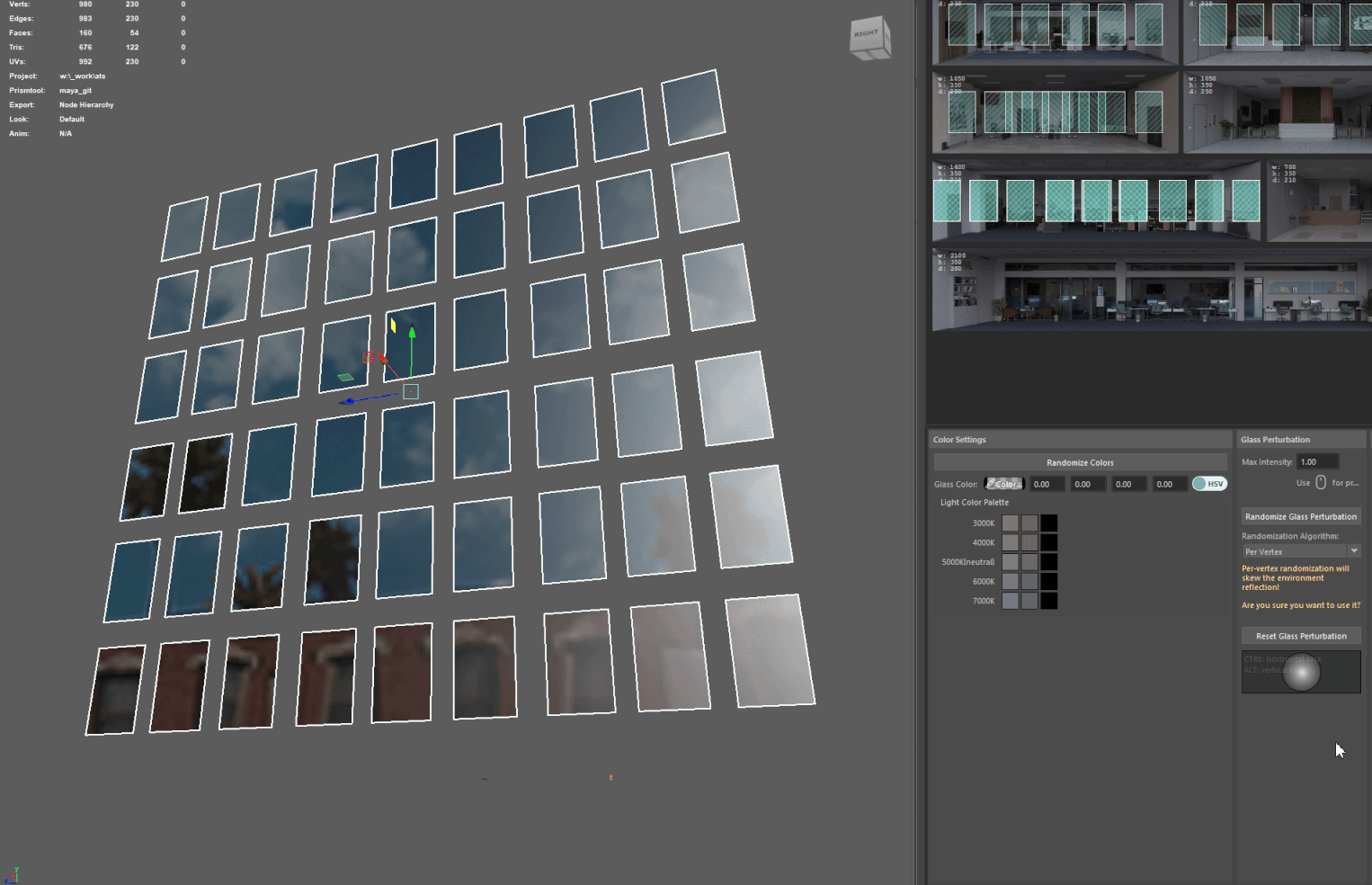Pick the black swatch in the 3000K row

pyautogui.click(x=1049, y=523)
